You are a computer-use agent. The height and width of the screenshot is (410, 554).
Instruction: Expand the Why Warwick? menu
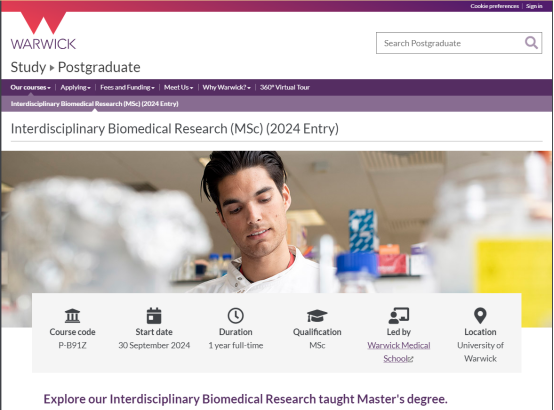(226, 87)
